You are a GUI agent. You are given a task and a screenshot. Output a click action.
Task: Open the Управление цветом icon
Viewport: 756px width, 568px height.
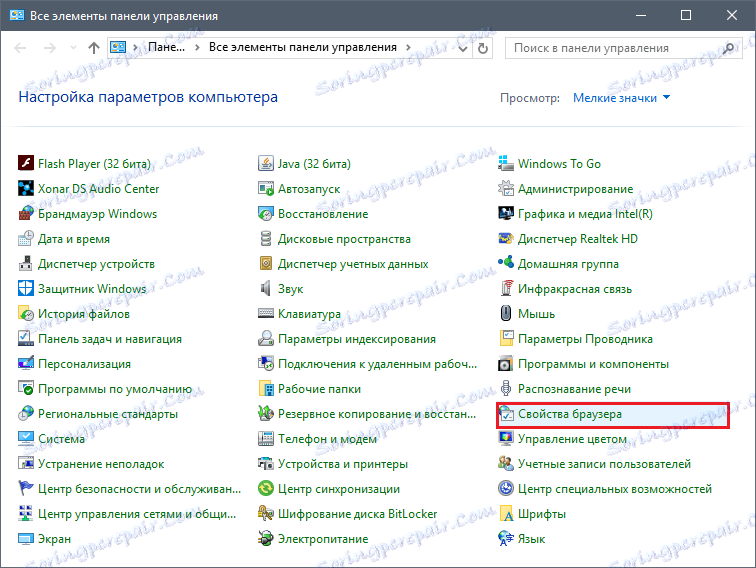click(x=506, y=439)
